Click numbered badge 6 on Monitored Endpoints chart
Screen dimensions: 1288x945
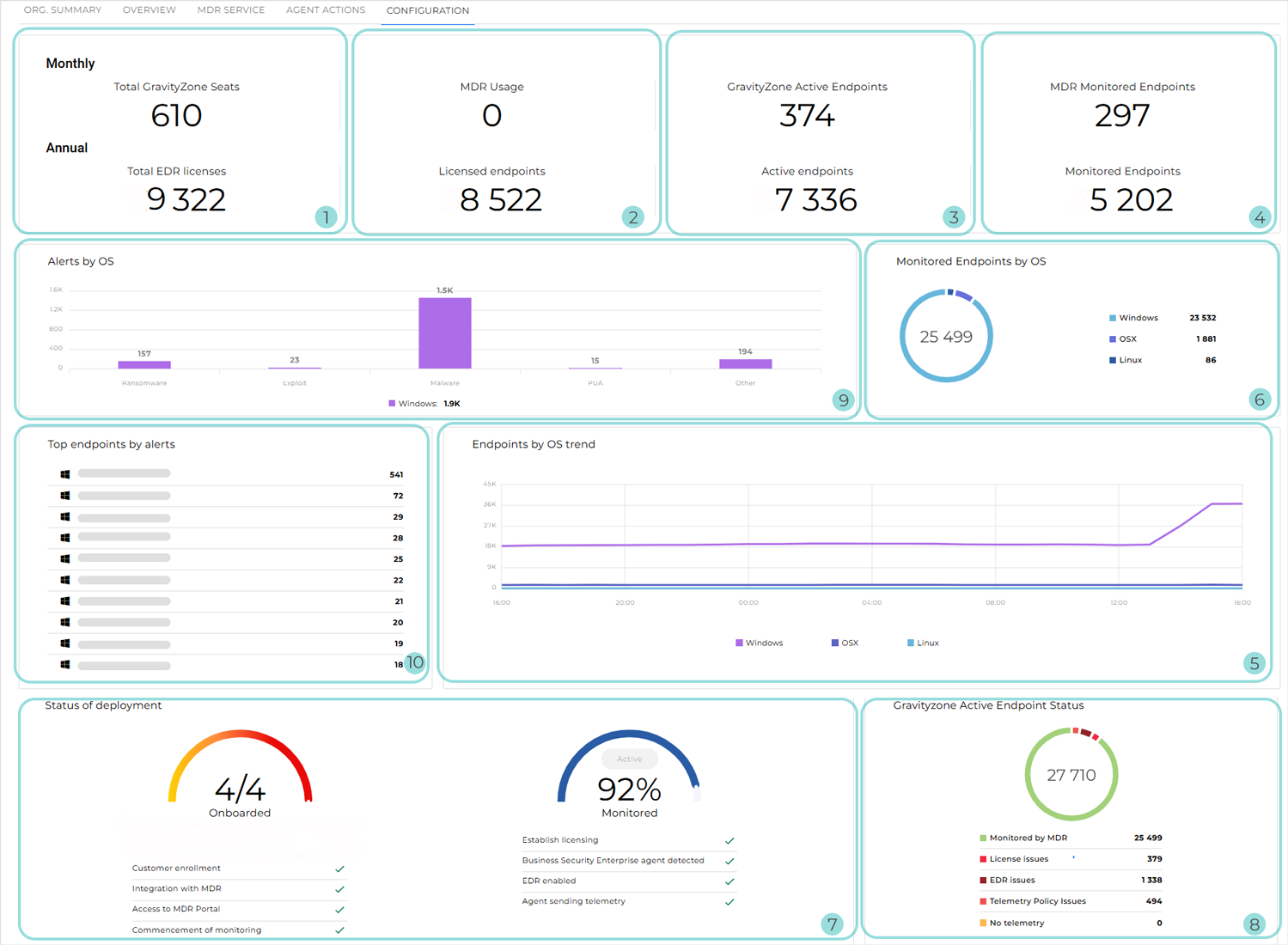(1260, 399)
